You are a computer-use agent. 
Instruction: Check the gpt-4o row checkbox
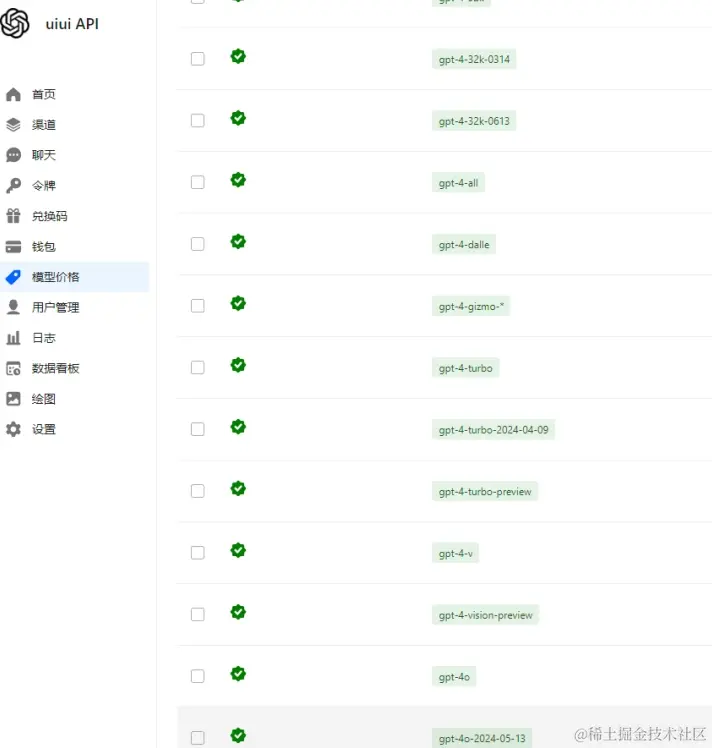(x=197, y=676)
